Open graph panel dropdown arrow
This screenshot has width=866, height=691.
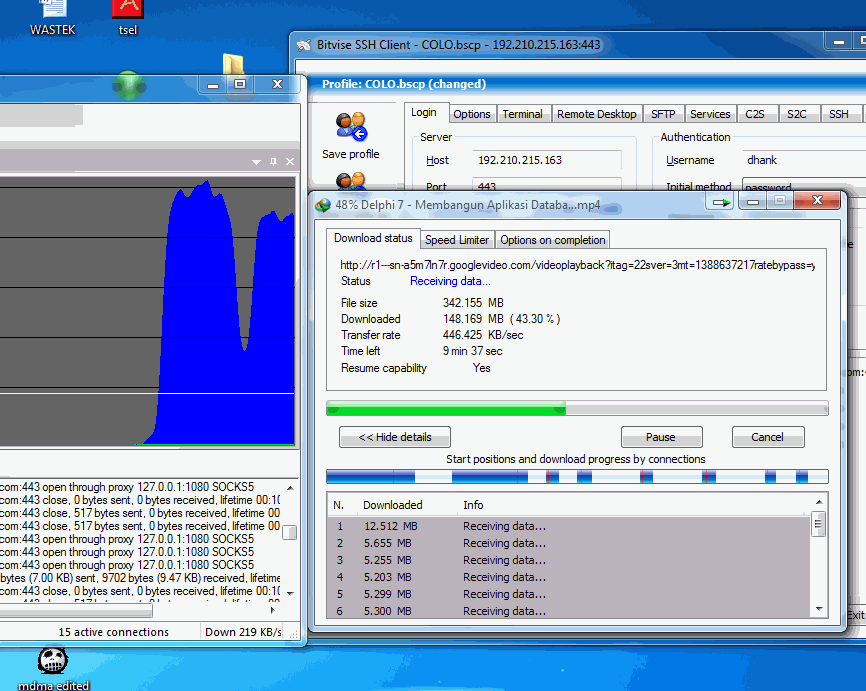click(x=256, y=162)
